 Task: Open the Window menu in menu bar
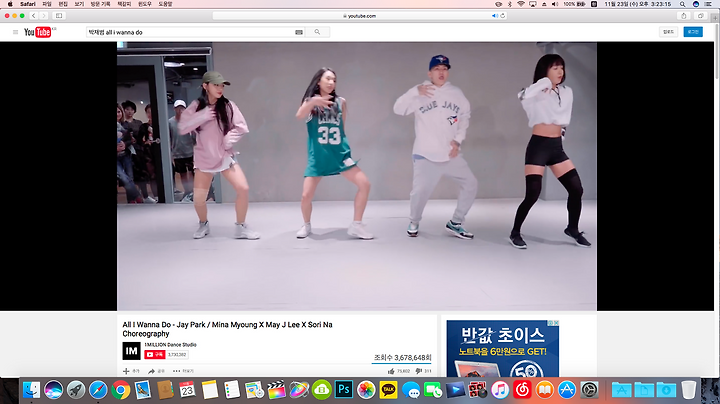pyautogui.click(x=145, y=4)
